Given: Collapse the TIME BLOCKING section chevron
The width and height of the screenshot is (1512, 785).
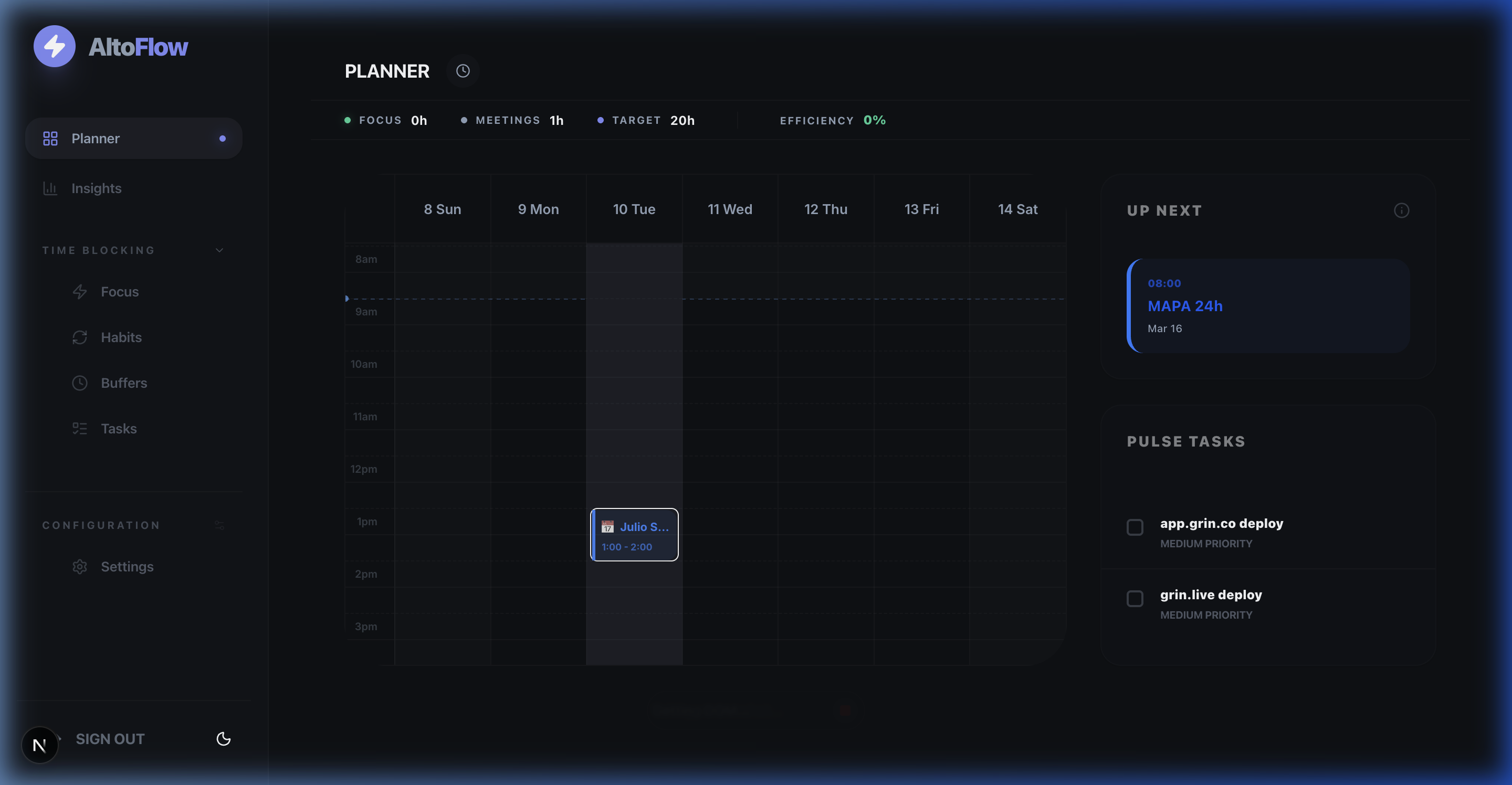Looking at the screenshot, I should tap(219, 249).
